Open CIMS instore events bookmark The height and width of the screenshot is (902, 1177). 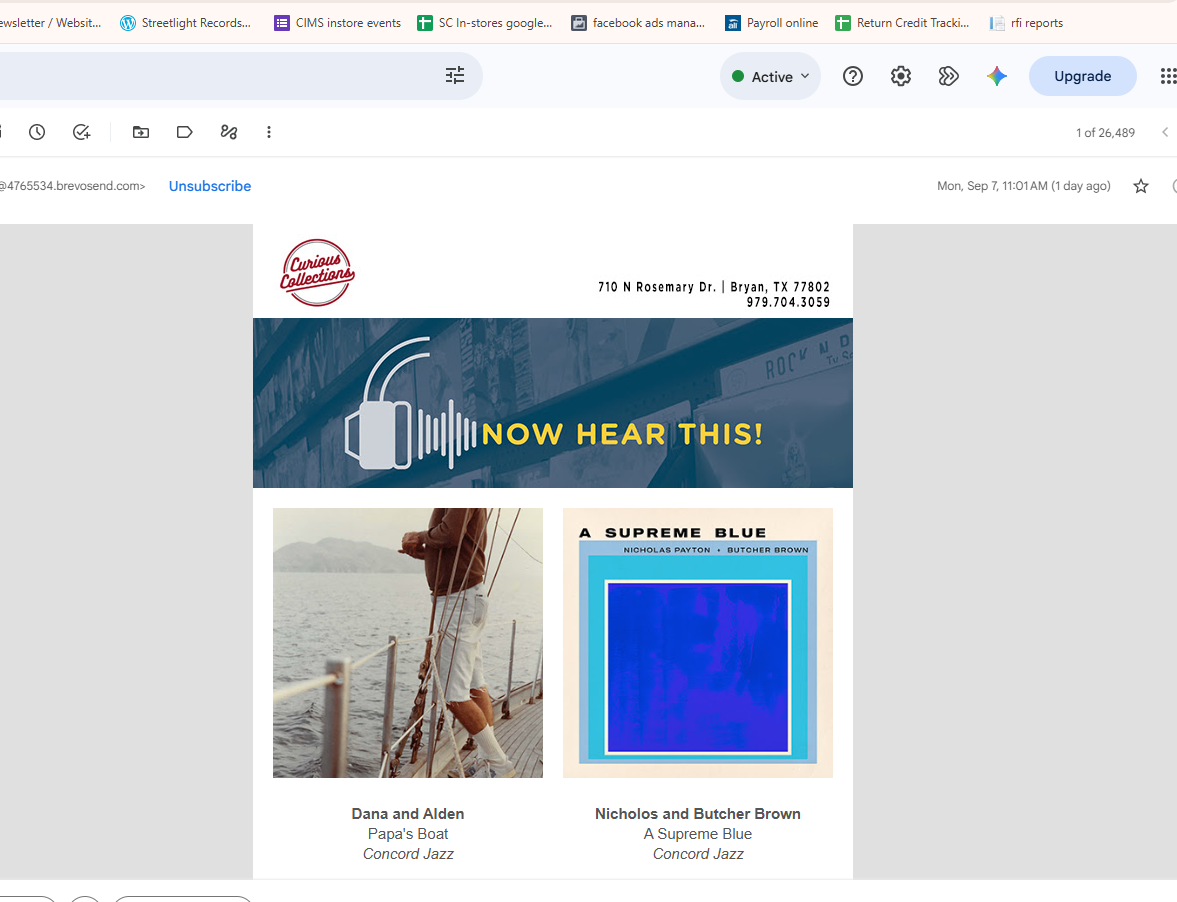(338, 23)
